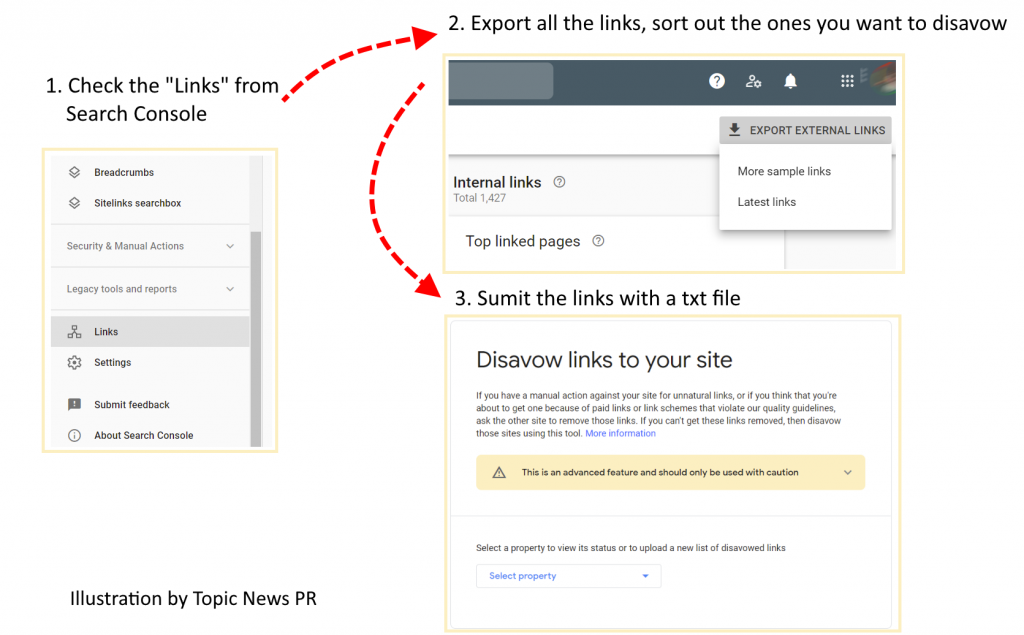Choose More sample links menu option
1024x635 pixels.
(784, 171)
